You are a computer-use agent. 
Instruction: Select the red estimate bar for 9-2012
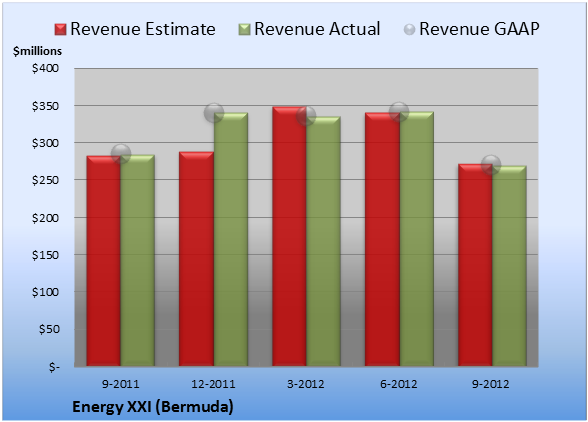[475, 265]
